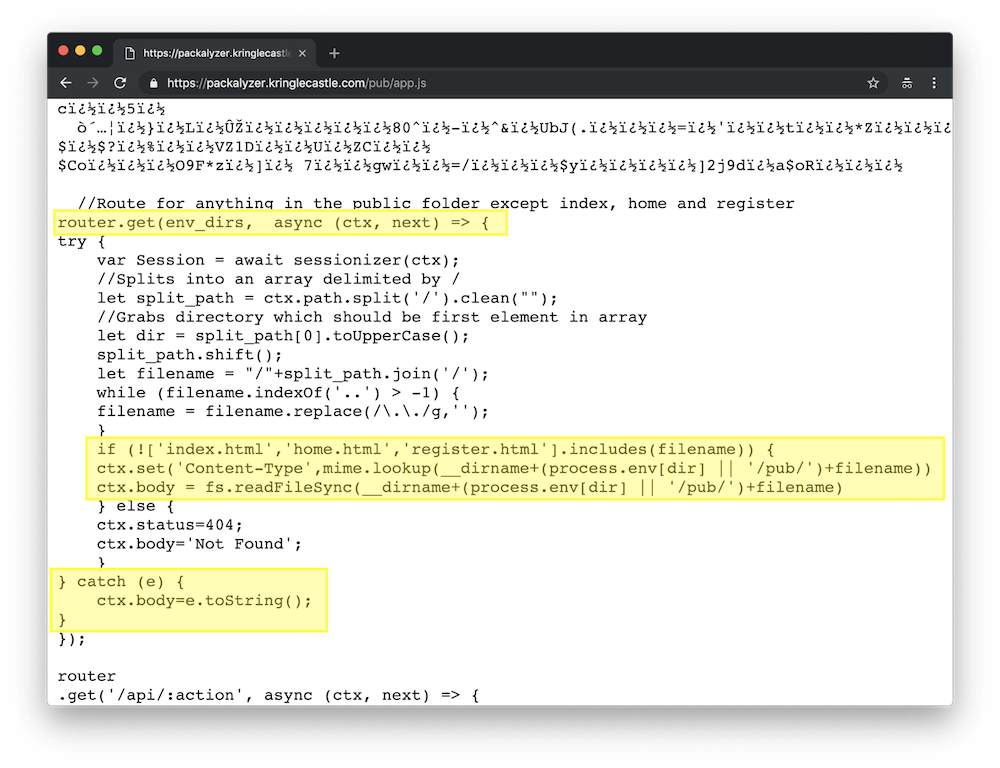This screenshot has width=1000, height=768.
Task: Click the '} else {' line
Action: pos(135,506)
